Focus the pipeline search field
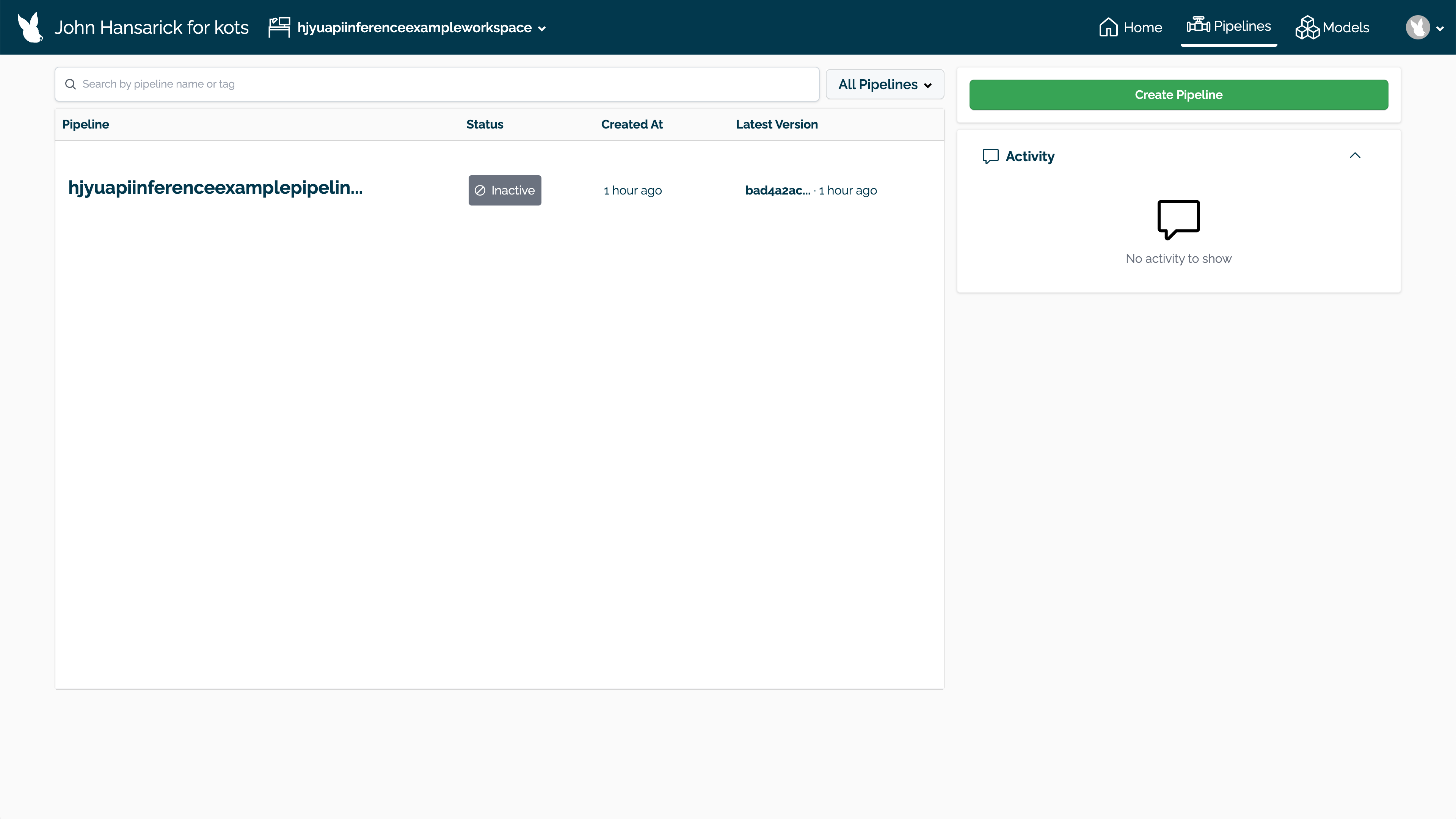This screenshot has width=1456, height=819. [447, 84]
